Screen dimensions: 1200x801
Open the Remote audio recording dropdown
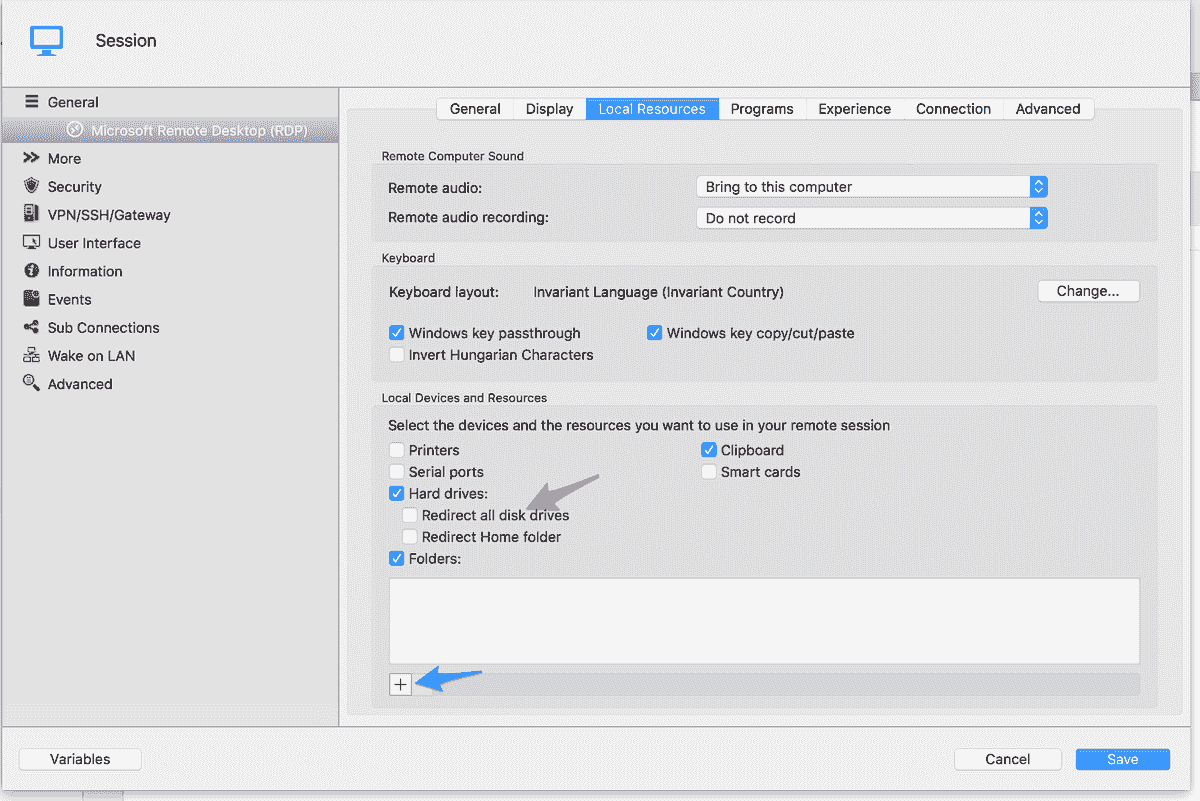tap(870, 217)
